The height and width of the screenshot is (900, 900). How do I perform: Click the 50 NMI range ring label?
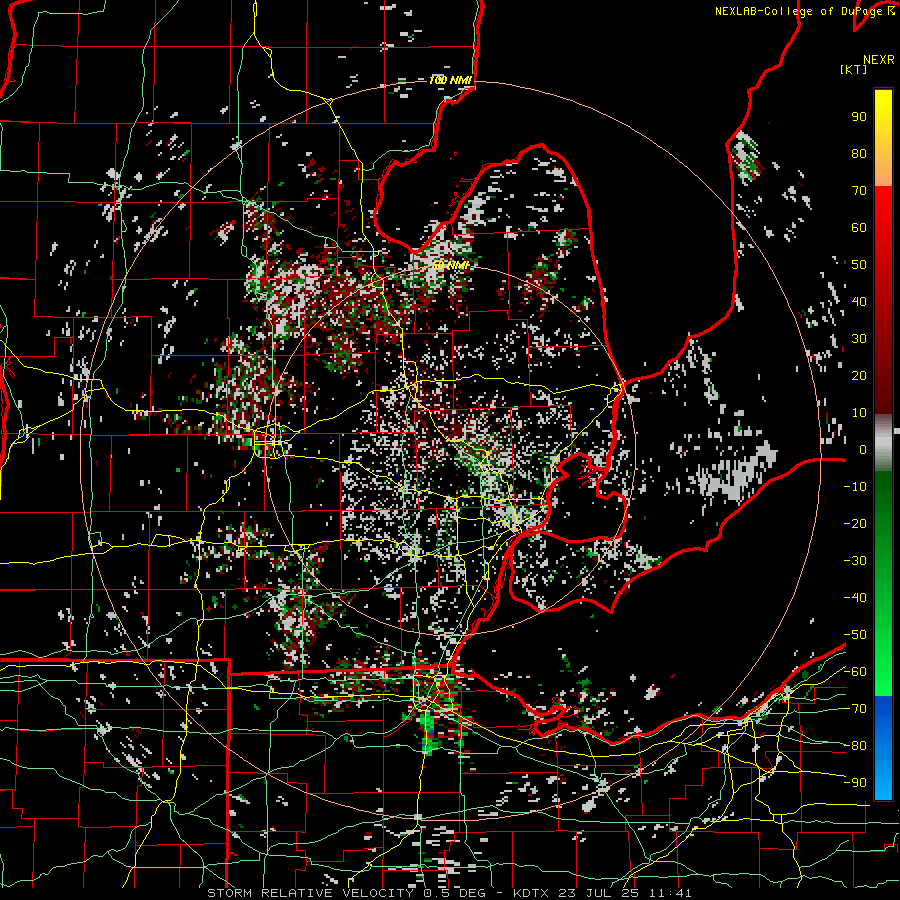(x=451, y=265)
